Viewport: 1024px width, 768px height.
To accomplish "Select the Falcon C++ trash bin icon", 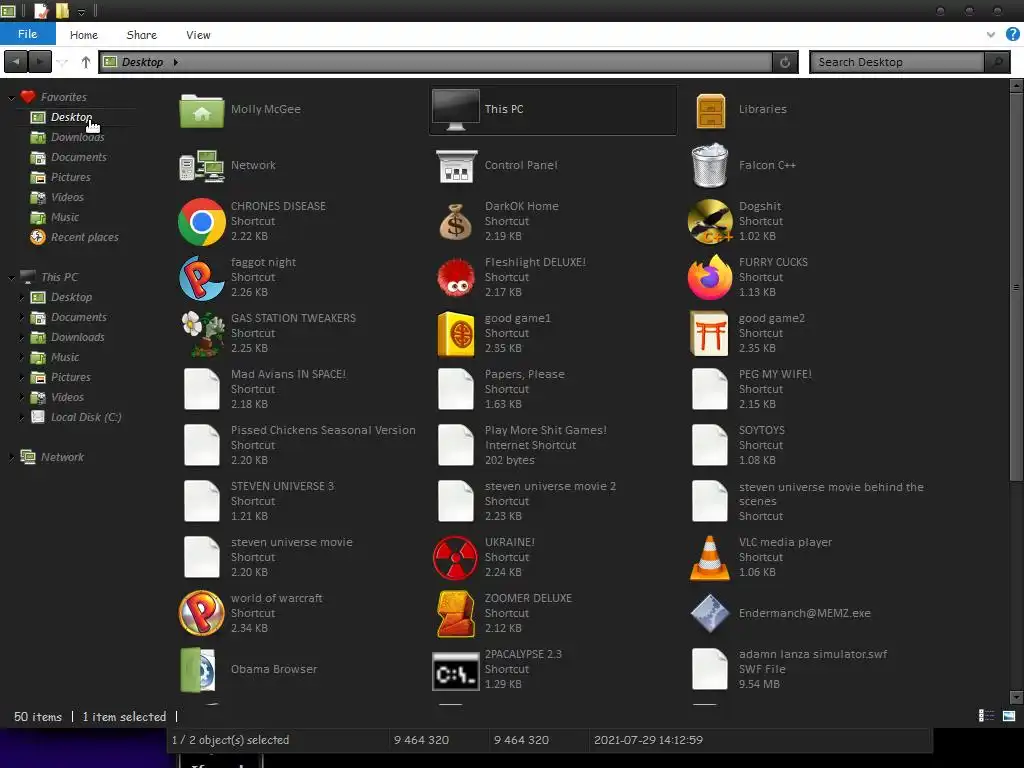I will (x=710, y=165).
